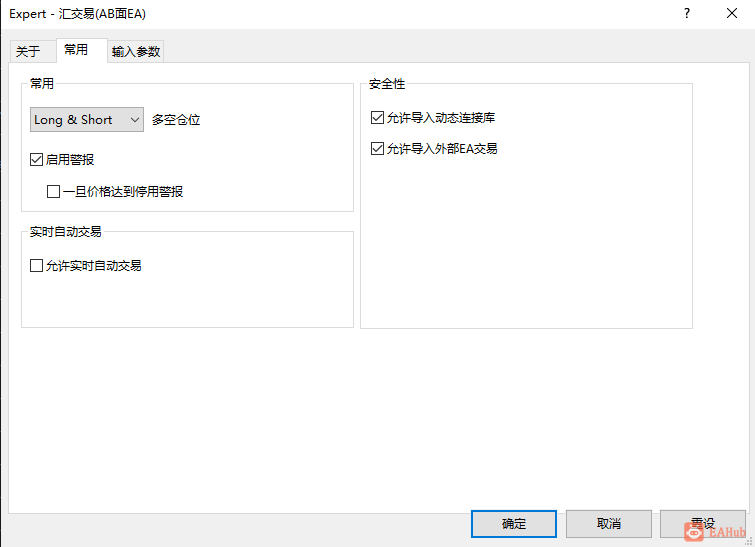Uncheck the 启用警报 checkbox
Screen dimensions: 755x547
coord(37,159)
